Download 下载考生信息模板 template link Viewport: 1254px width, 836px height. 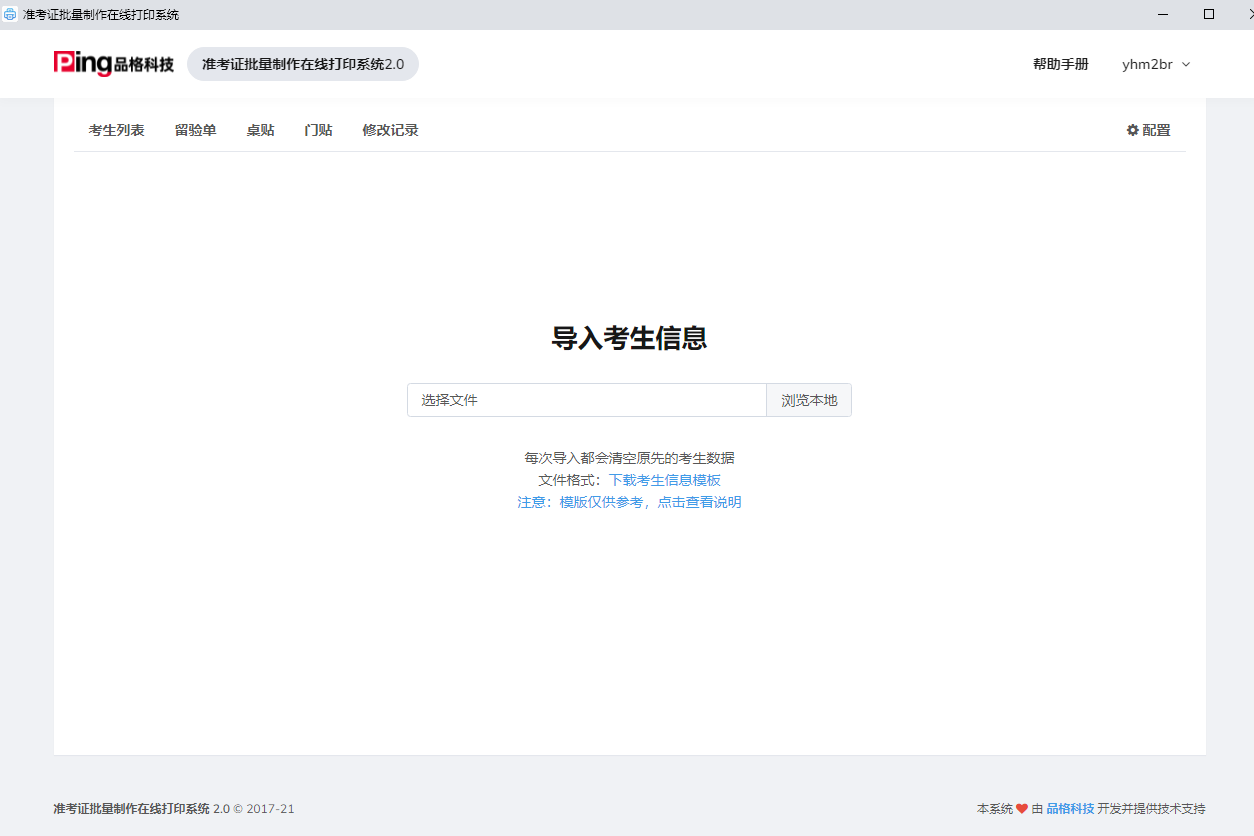(x=665, y=480)
